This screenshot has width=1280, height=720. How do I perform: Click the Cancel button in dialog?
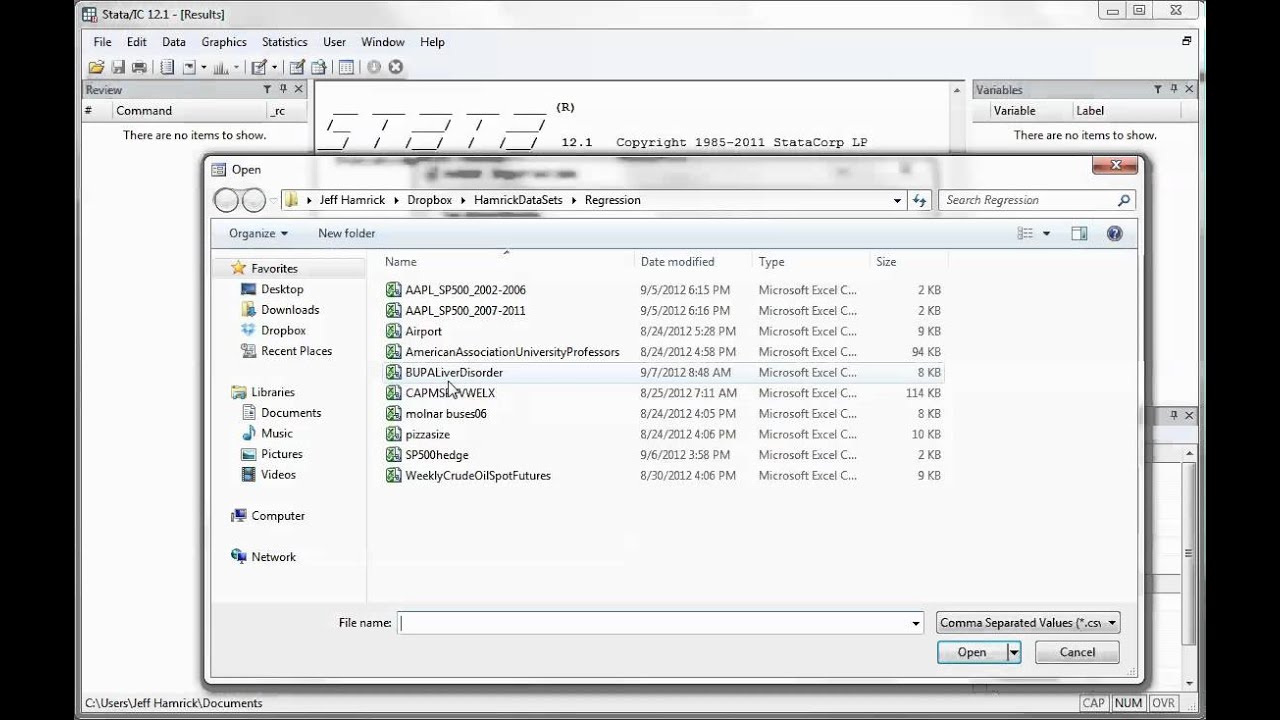tap(1077, 652)
